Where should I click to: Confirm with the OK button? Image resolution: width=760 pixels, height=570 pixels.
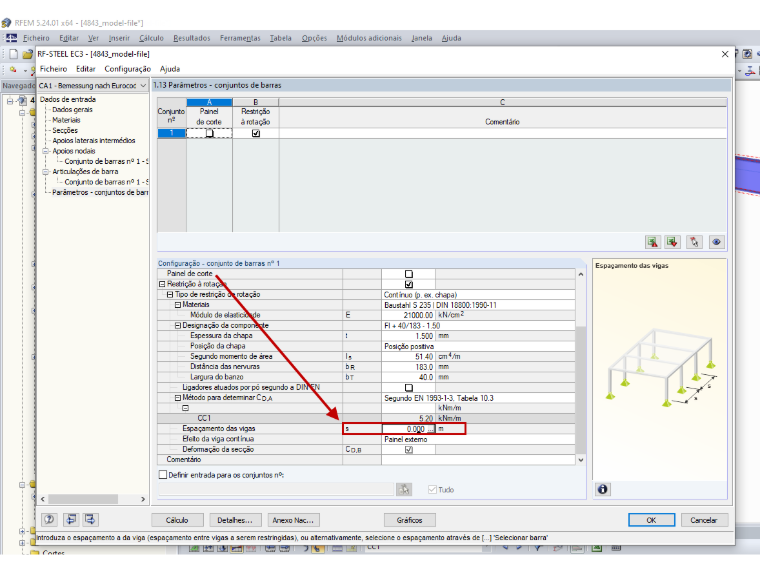click(651, 520)
